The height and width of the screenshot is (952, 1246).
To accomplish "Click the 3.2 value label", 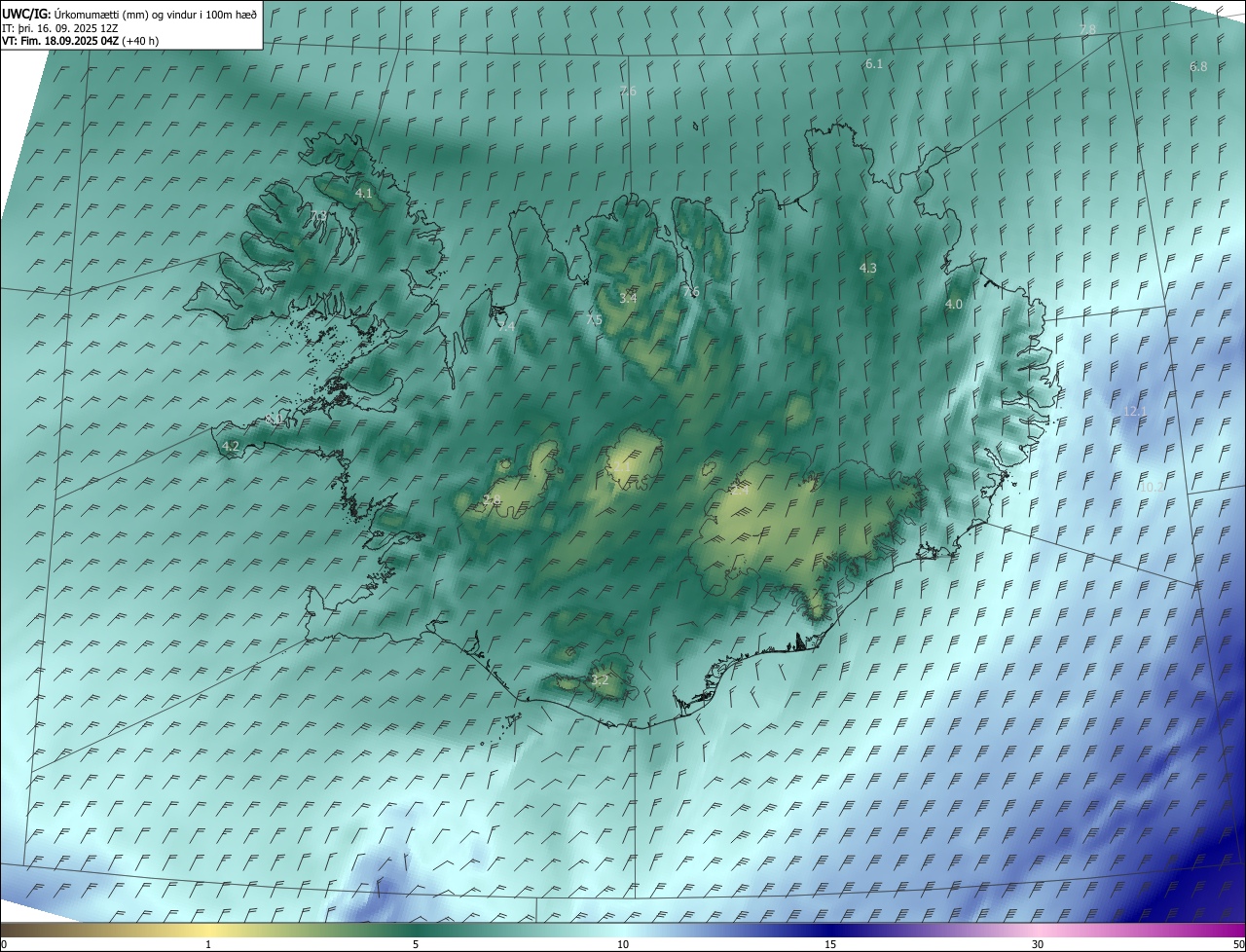I will (x=600, y=679).
